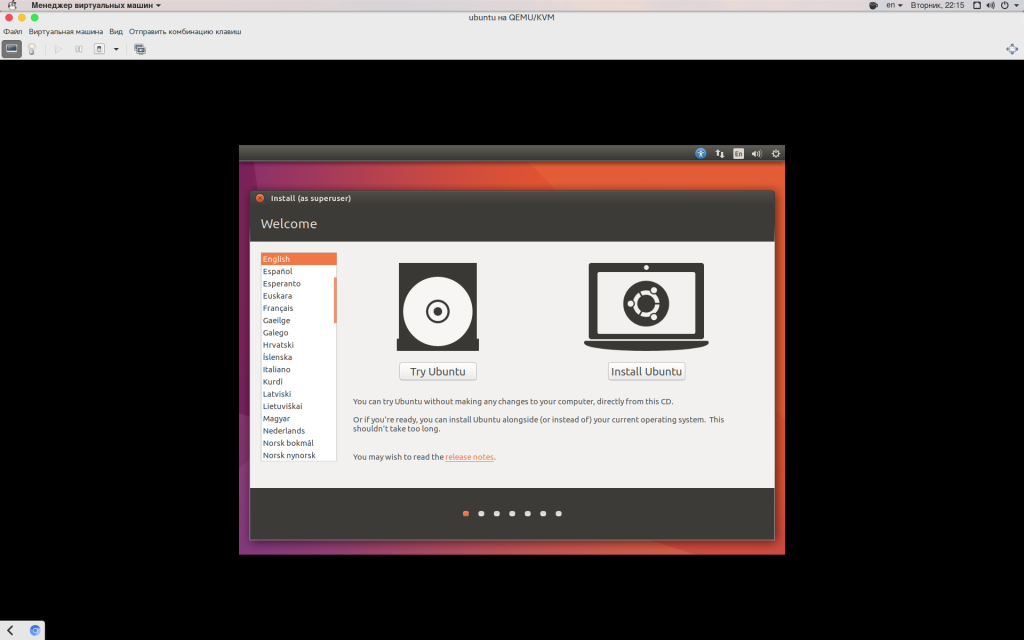Click the Install Ubuntu button
This screenshot has width=1024, height=640.
(646, 372)
